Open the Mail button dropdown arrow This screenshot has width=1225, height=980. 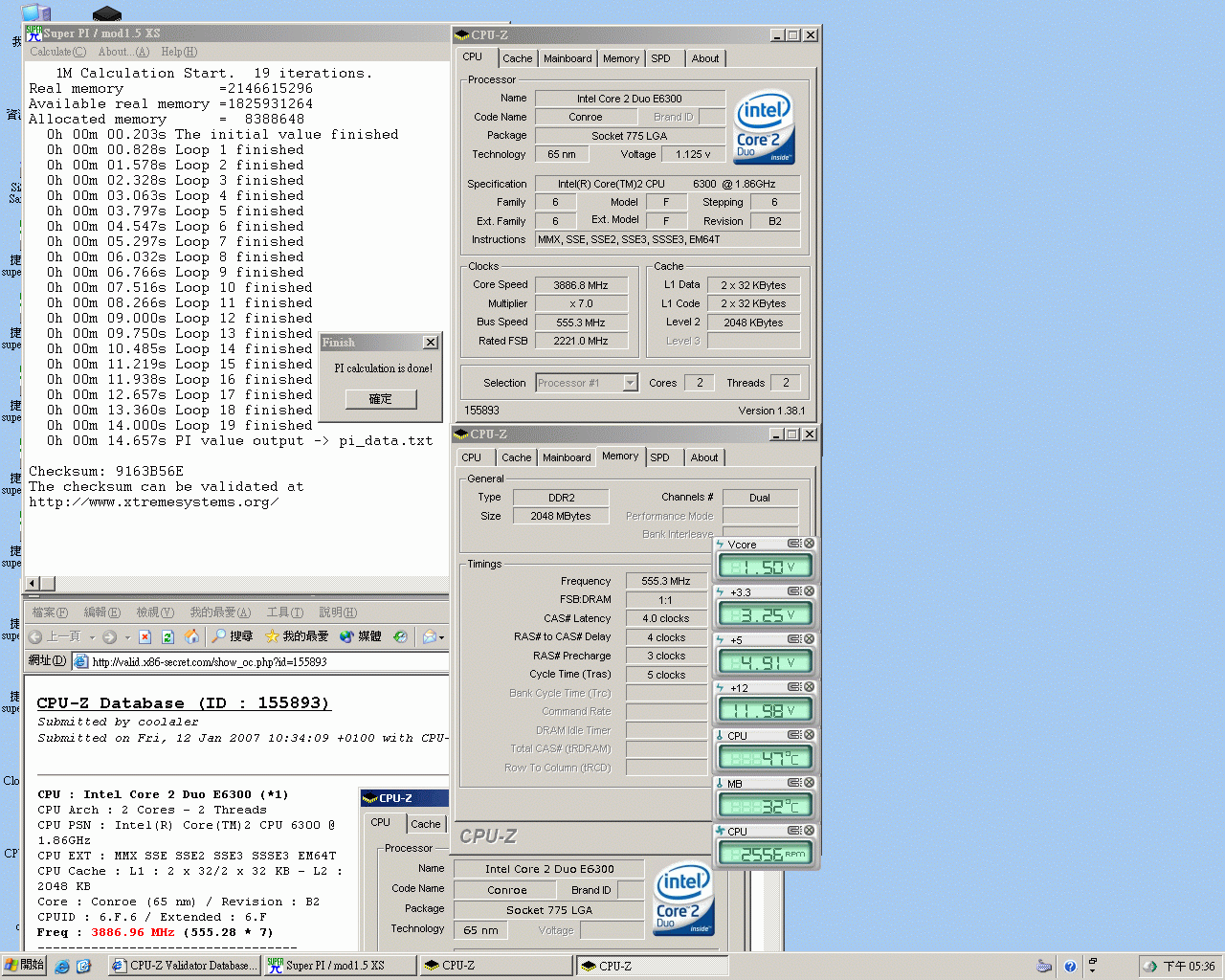pos(441,636)
